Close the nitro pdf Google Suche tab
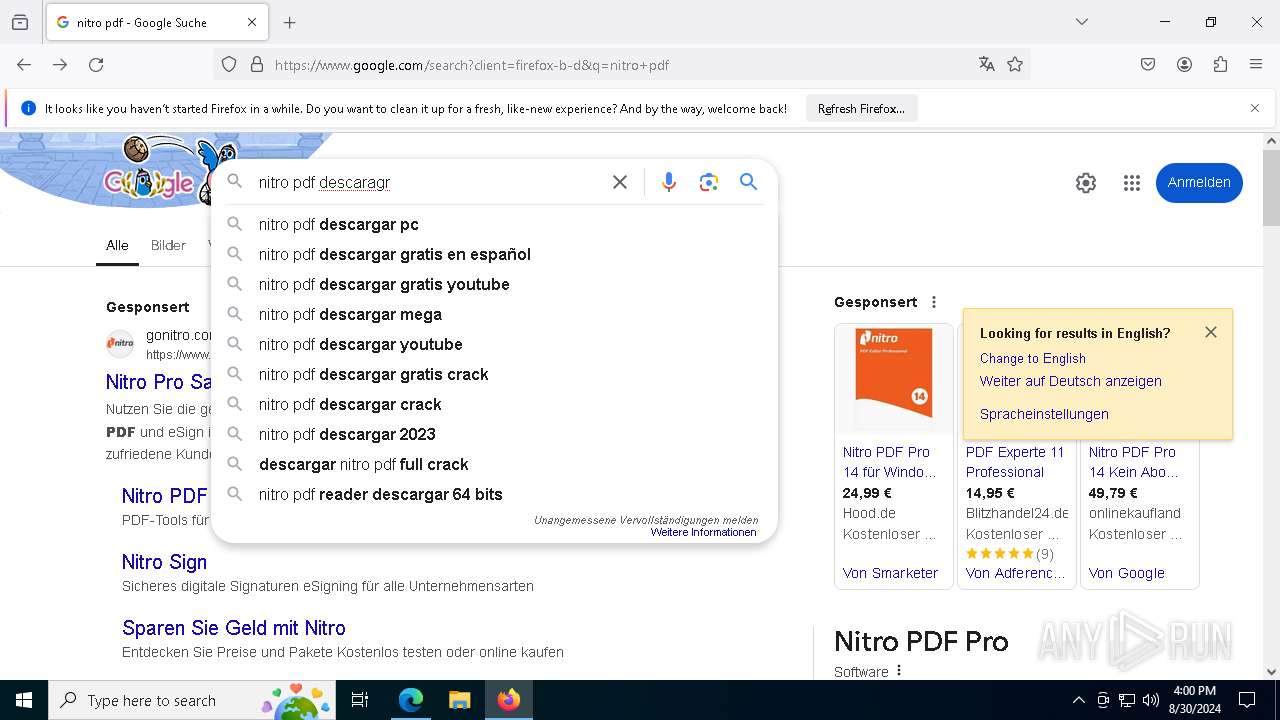The height and width of the screenshot is (720, 1280). 252,22
